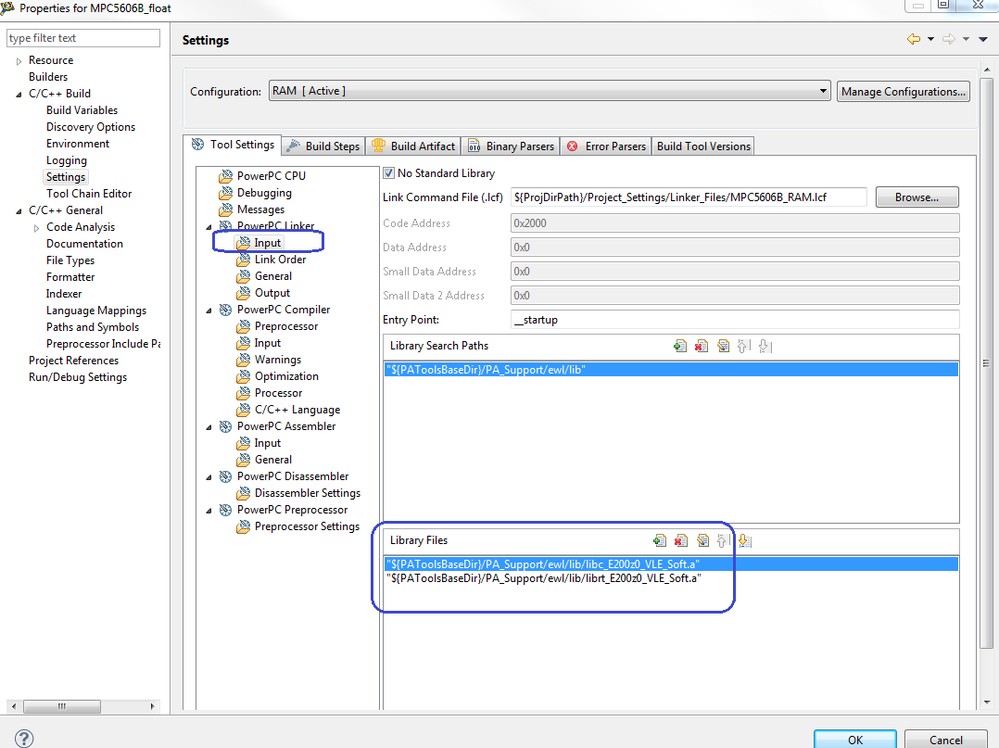Image resolution: width=999 pixels, height=748 pixels.
Task: Delete selected library file entry
Action: (681, 541)
